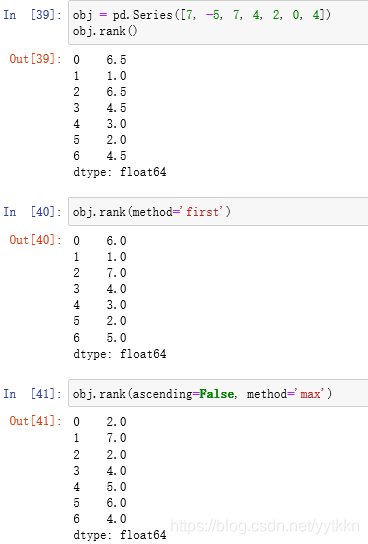Click the 'In [40]:' prompt label
Screen dimensions: 368x544
click(x=33, y=212)
